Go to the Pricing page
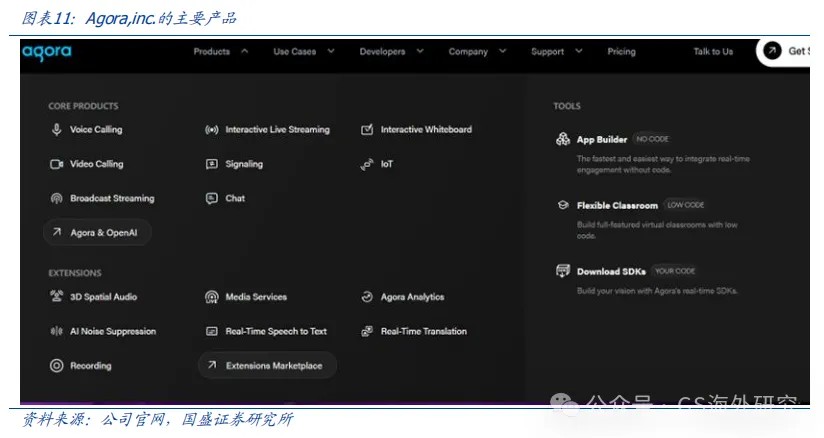Screen dimensions: 824x438 [x=622, y=52]
